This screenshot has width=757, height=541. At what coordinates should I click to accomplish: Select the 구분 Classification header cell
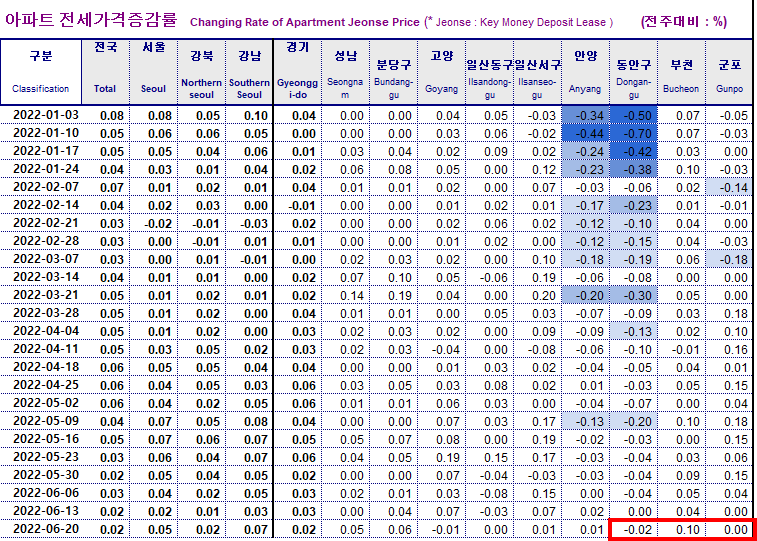click(x=41, y=72)
